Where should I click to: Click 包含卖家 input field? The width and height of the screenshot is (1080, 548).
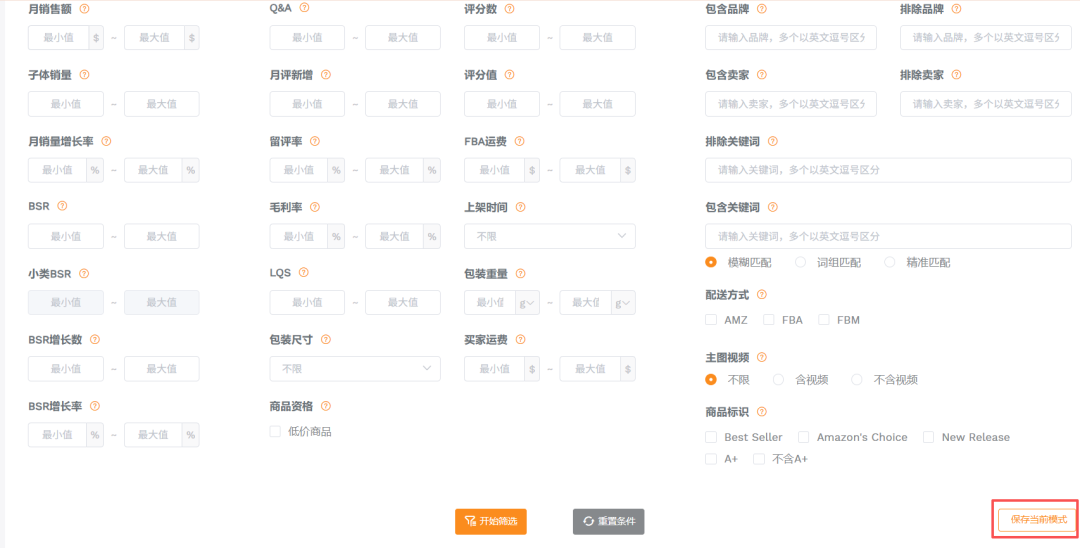791,104
